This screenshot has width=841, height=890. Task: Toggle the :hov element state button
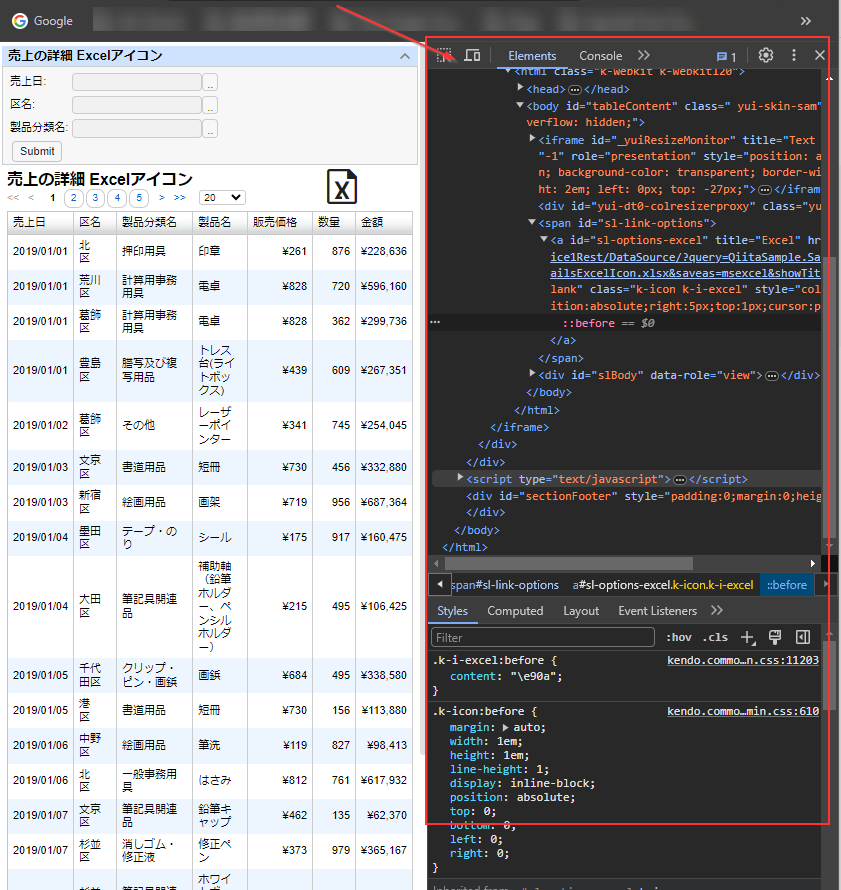click(679, 637)
